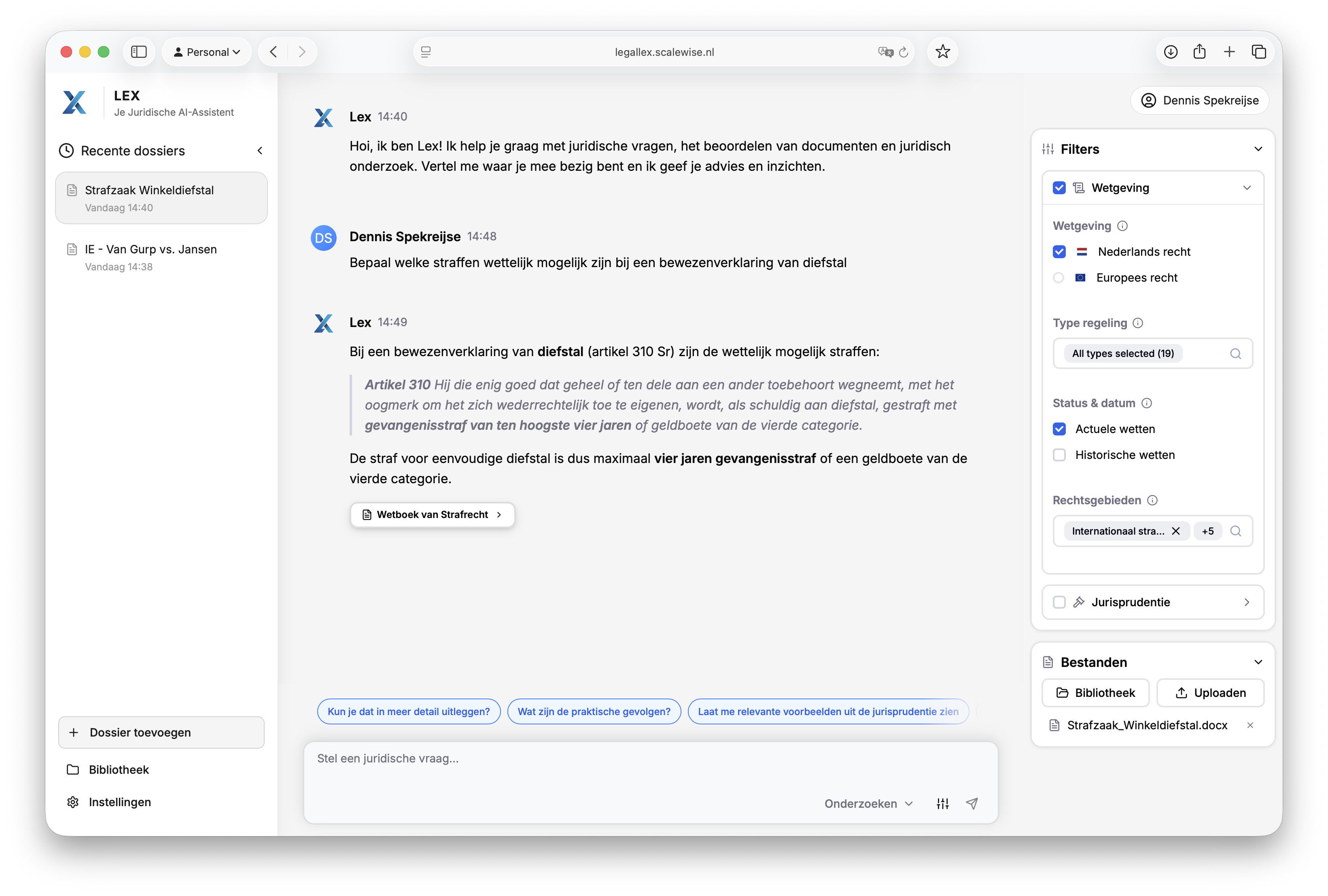Screen dimensions: 1328x896
Task: Enable Historische wetten checkbox
Action: click(x=1059, y=455)
